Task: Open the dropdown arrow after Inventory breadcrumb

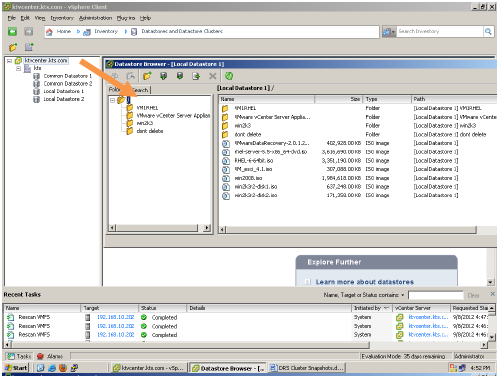Action: click(126, 32)
